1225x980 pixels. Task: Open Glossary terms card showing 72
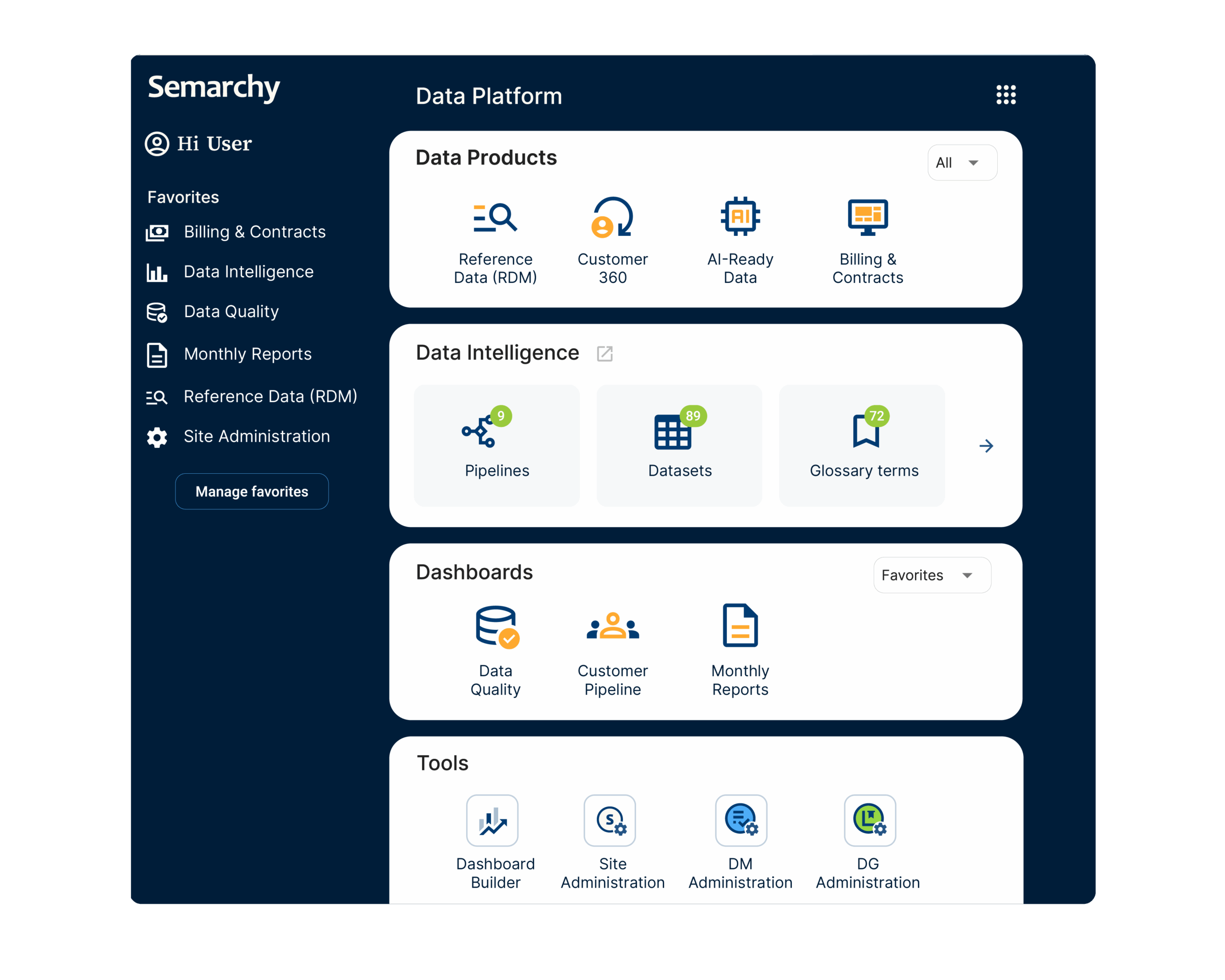(x=861, y=445)
